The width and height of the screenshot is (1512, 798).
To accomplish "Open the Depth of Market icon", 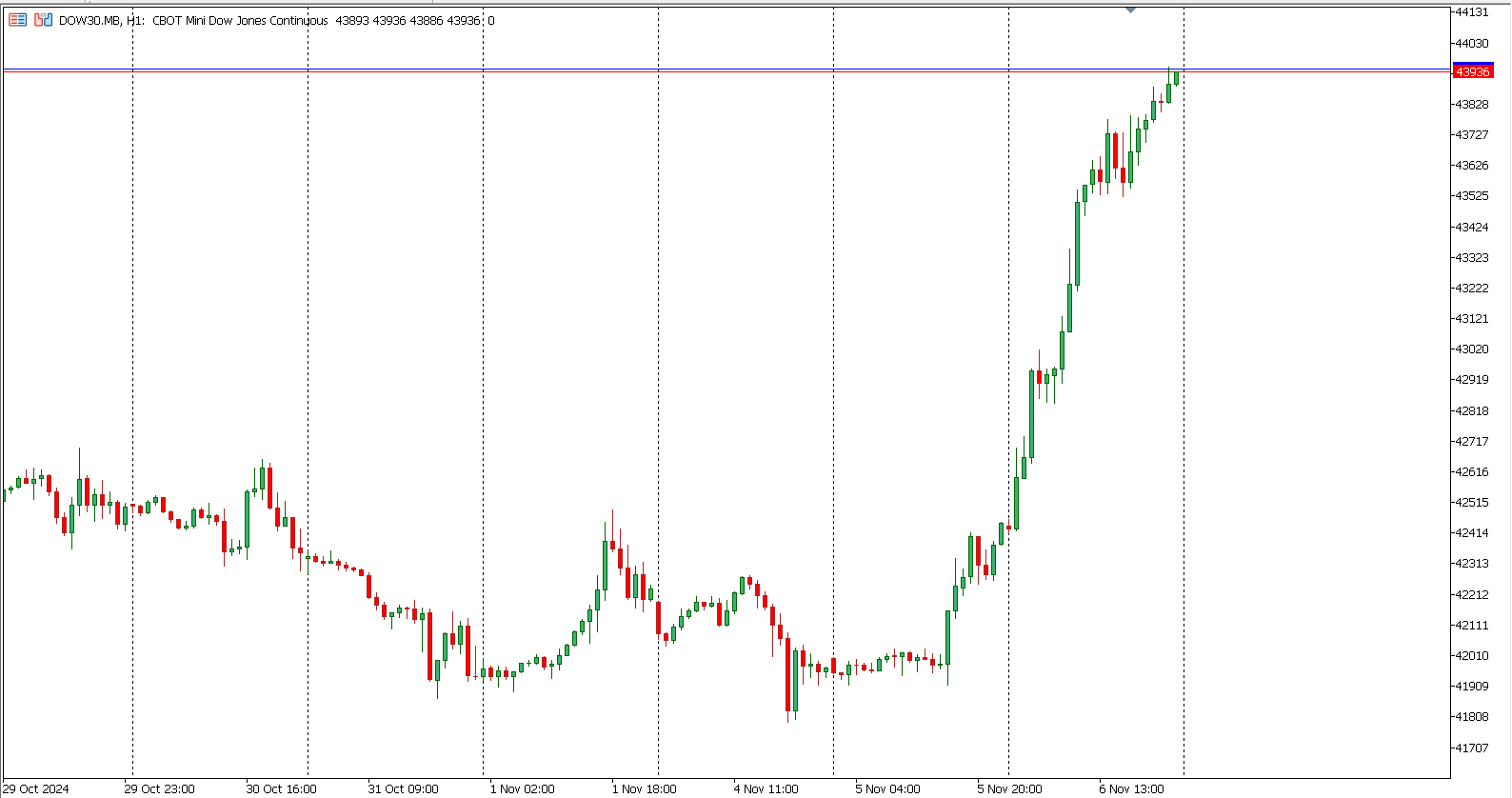I will (43, 20).
